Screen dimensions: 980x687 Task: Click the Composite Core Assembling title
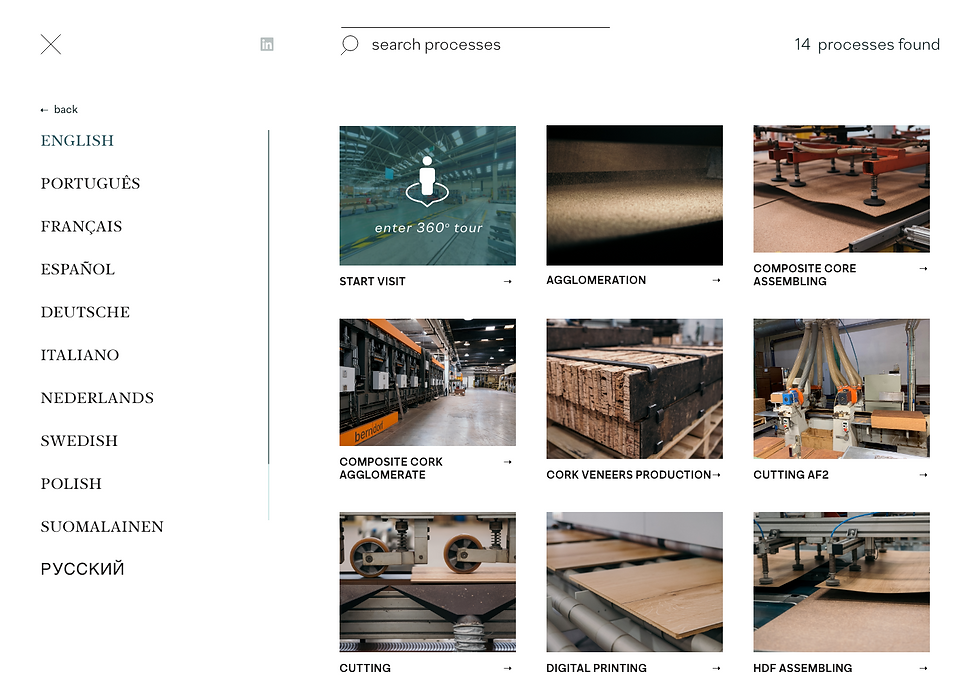point(804,274)
